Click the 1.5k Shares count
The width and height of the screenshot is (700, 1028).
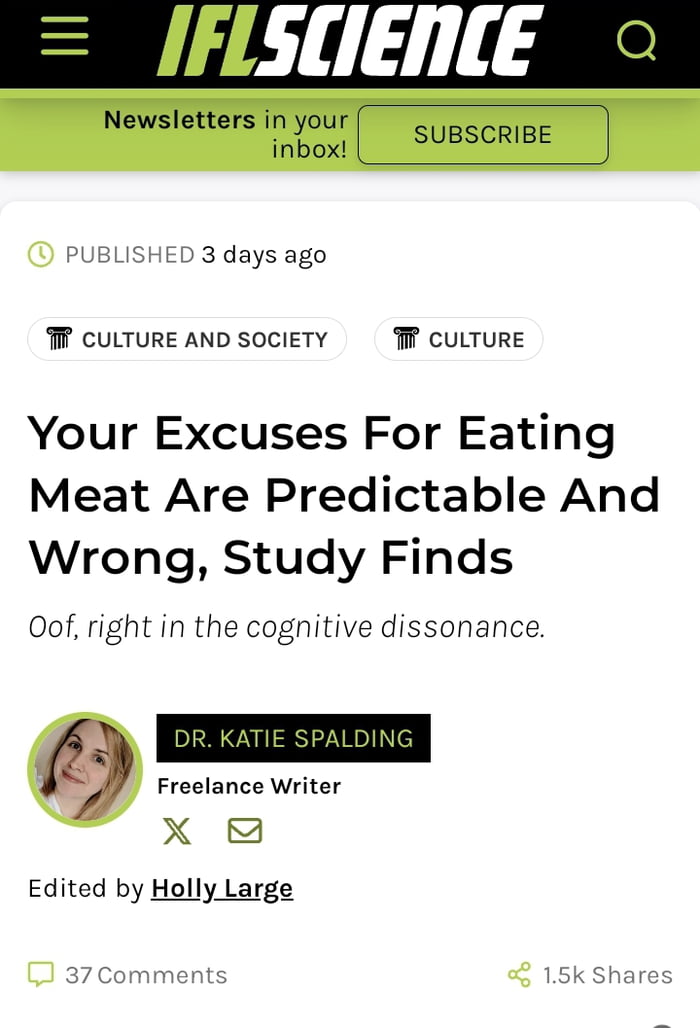point(607,975)
